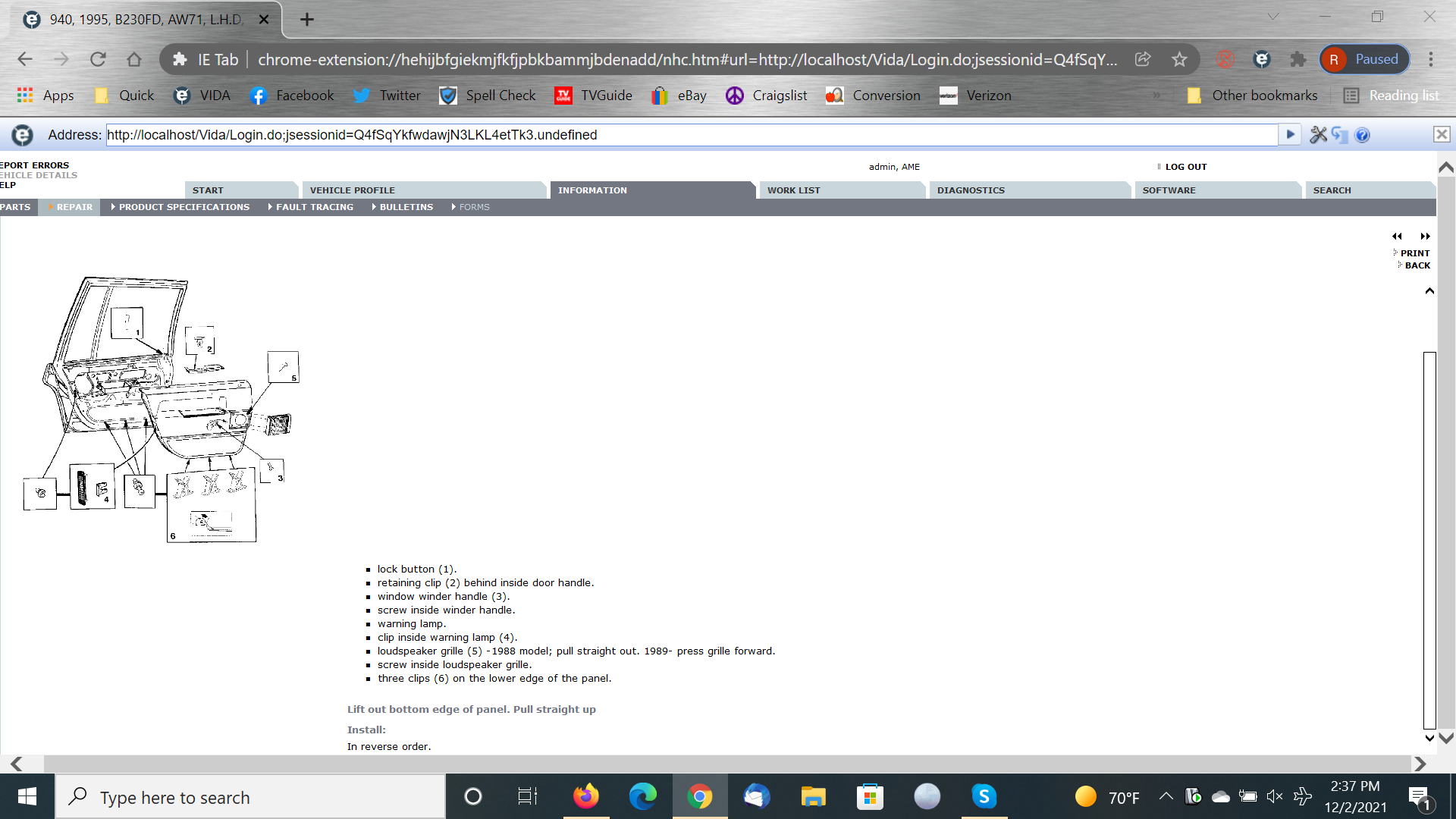Image resolution: width=1456 pixels, height=819 pixels.
Task: Expand Bulletins submenu
Action: click(406, 207)
